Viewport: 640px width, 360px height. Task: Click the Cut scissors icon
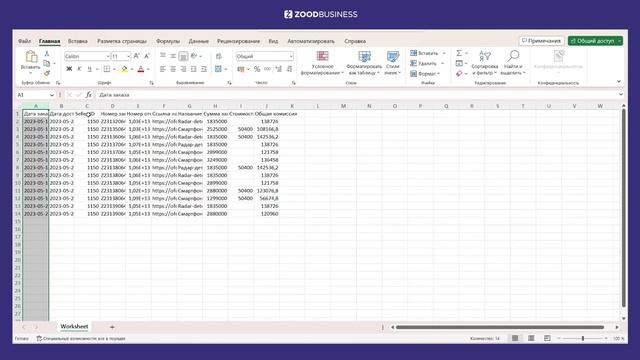point(47,54)
